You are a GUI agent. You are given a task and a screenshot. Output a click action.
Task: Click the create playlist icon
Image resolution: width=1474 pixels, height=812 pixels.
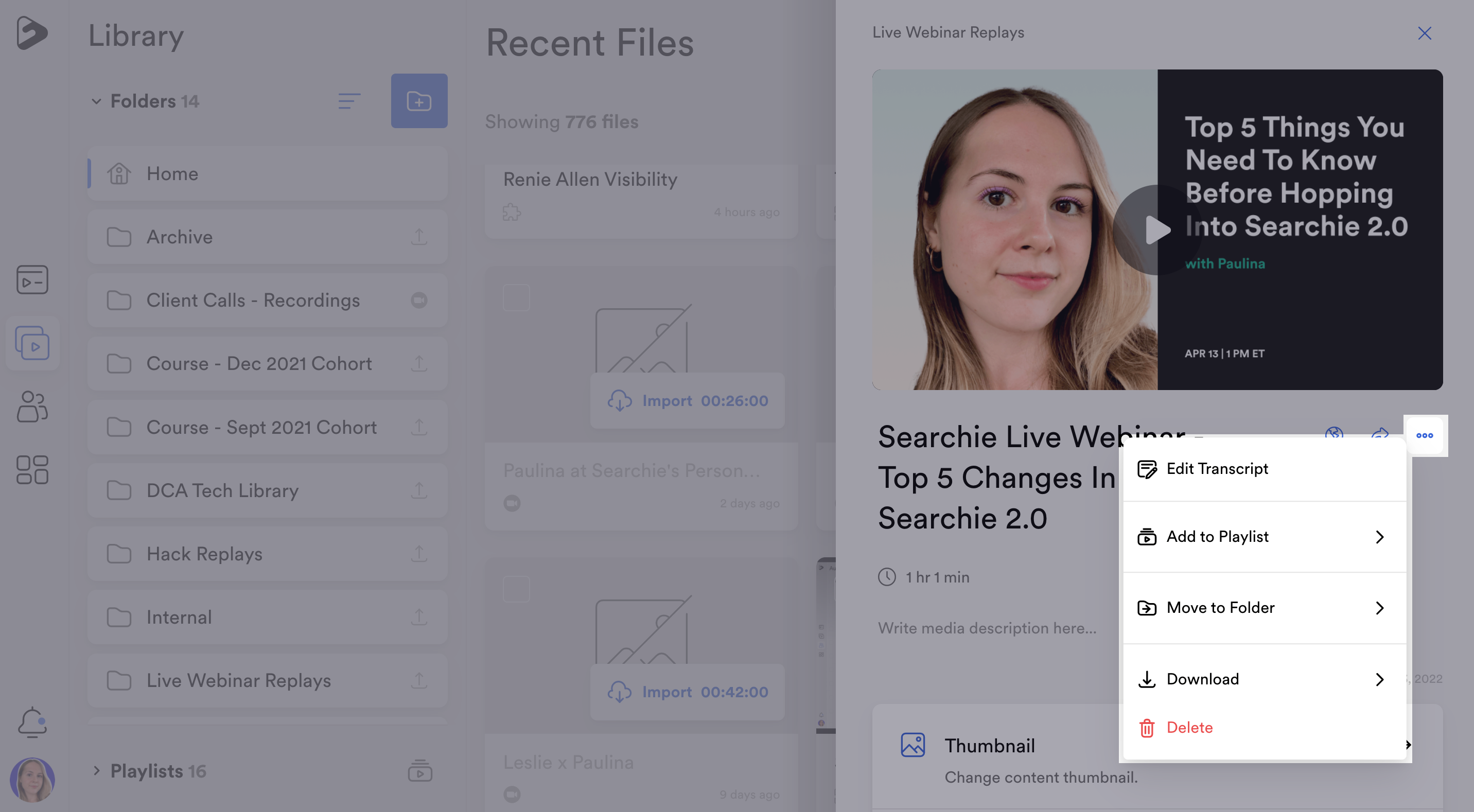point(420,771)
